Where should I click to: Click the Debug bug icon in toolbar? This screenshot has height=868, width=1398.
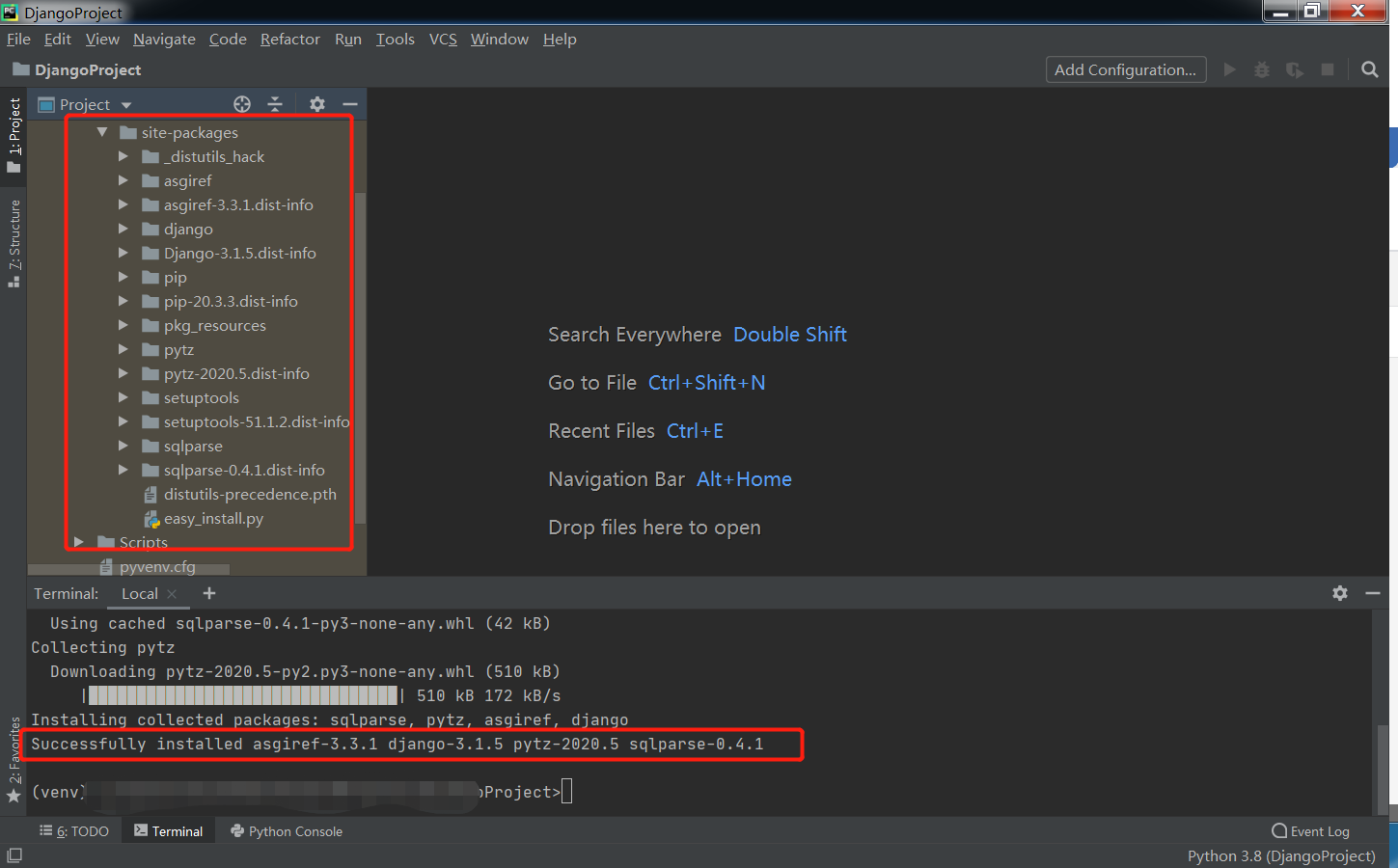click(x=1262, y=69)
